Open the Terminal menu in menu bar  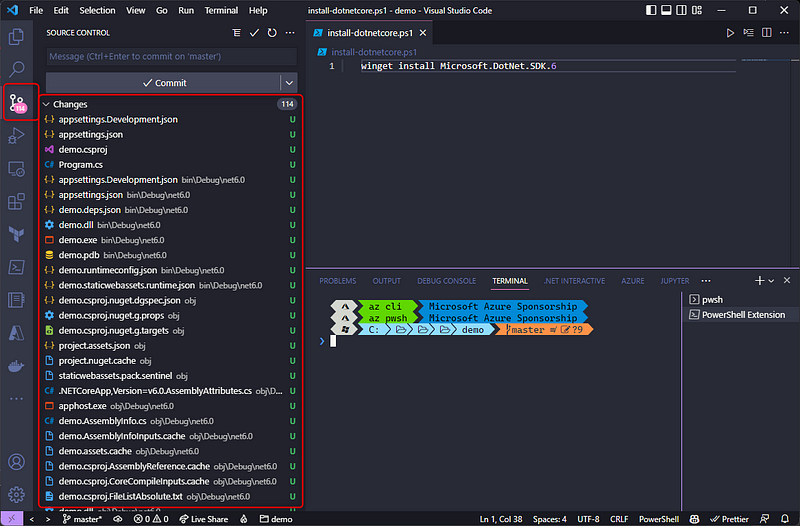tap(221, 10)
